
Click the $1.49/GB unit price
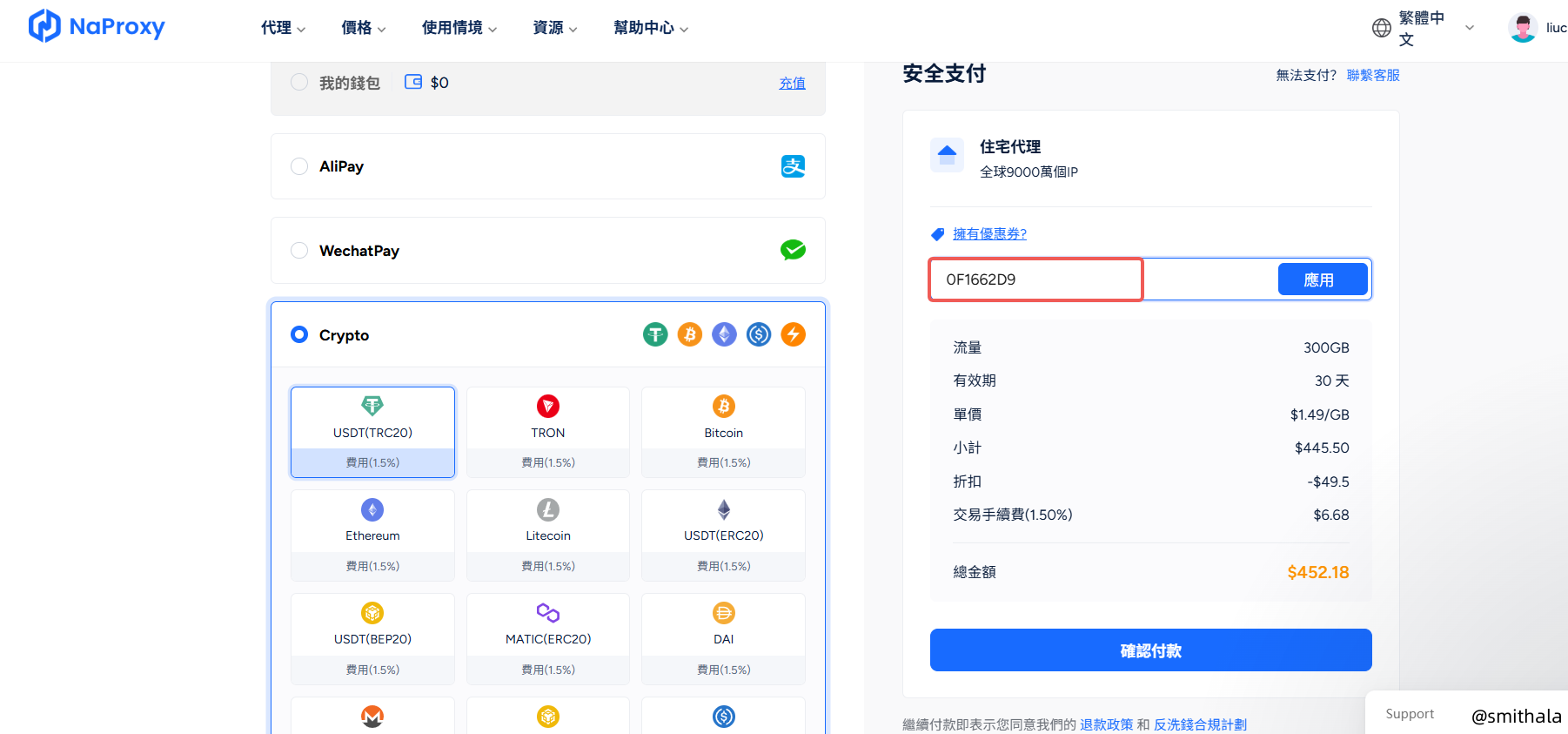tap(1319, 414)
